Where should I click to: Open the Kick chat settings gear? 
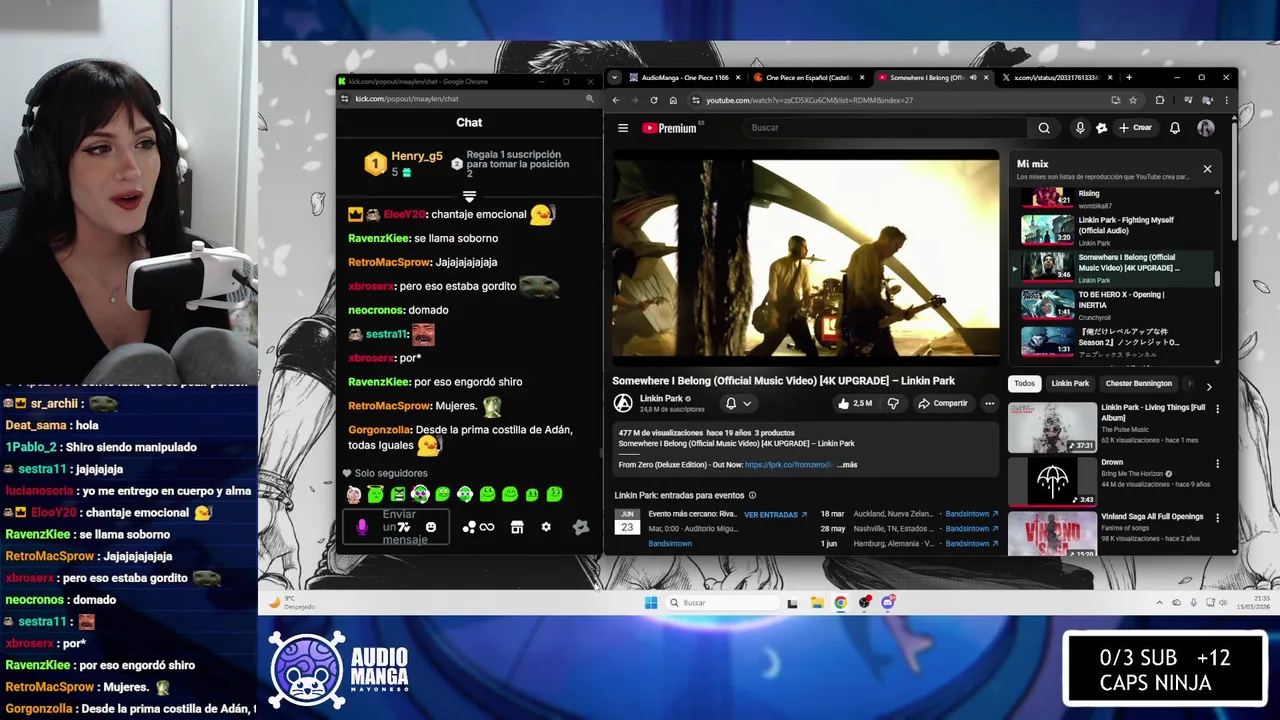[x=546, y=527]
